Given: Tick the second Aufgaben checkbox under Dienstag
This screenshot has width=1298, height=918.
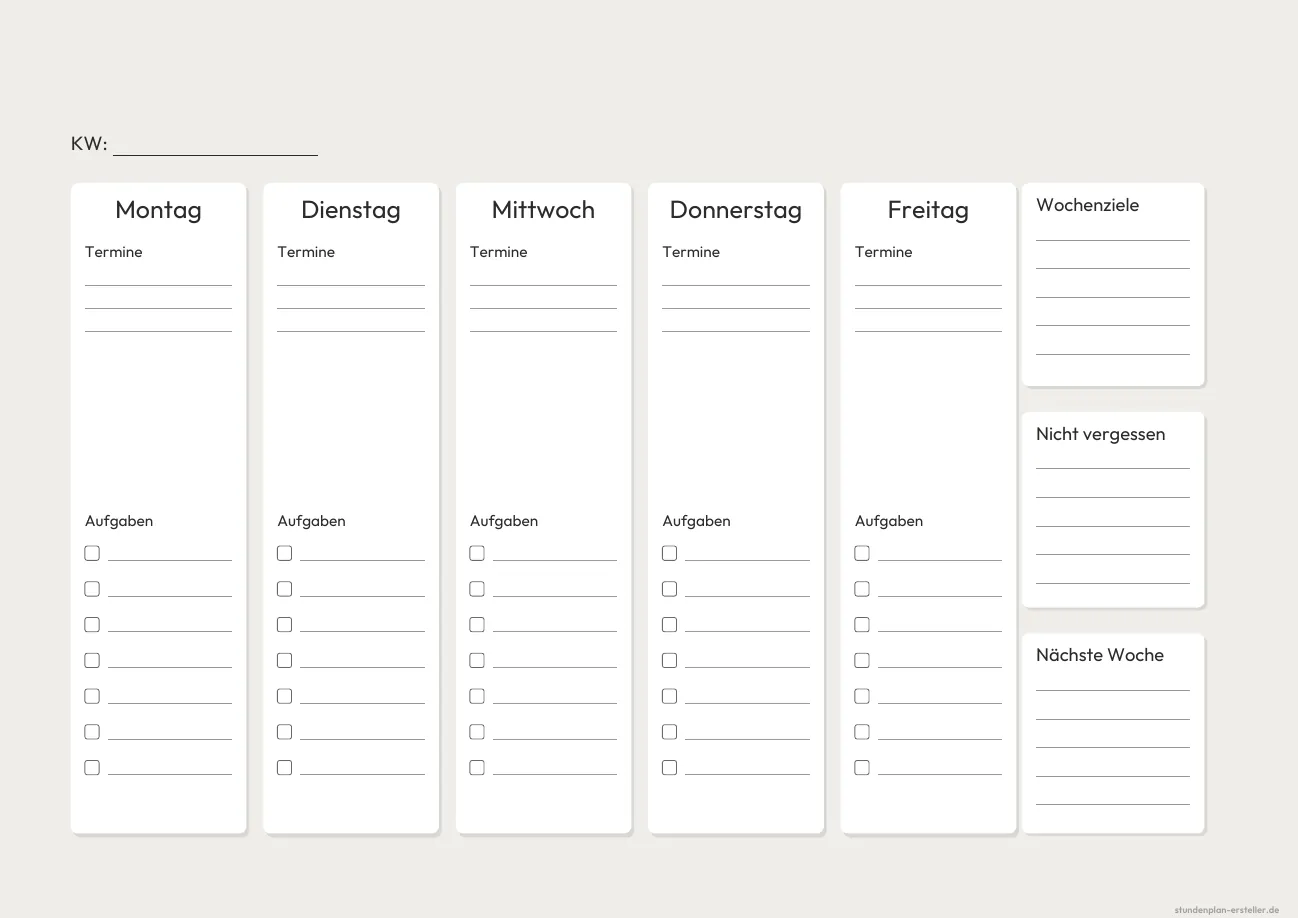Looking at the screenshot, I should point(285,589).
